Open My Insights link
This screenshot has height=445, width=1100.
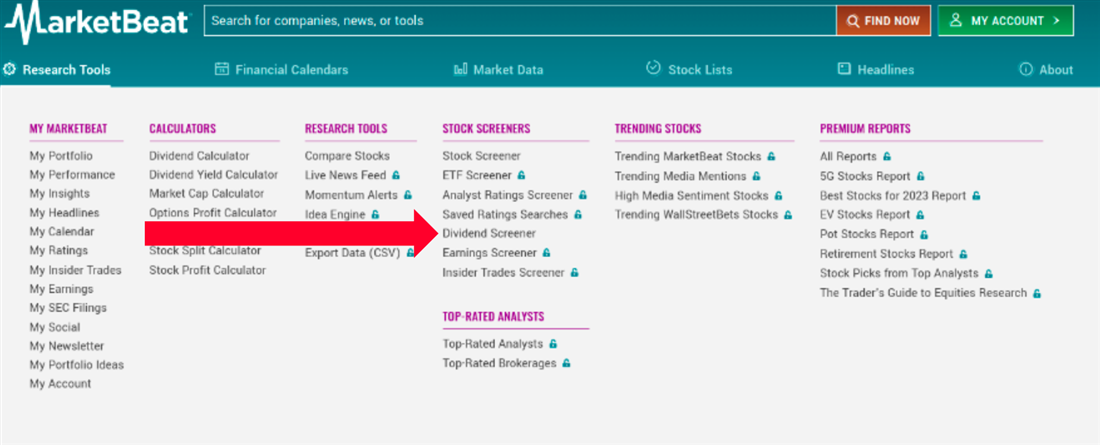60,194
